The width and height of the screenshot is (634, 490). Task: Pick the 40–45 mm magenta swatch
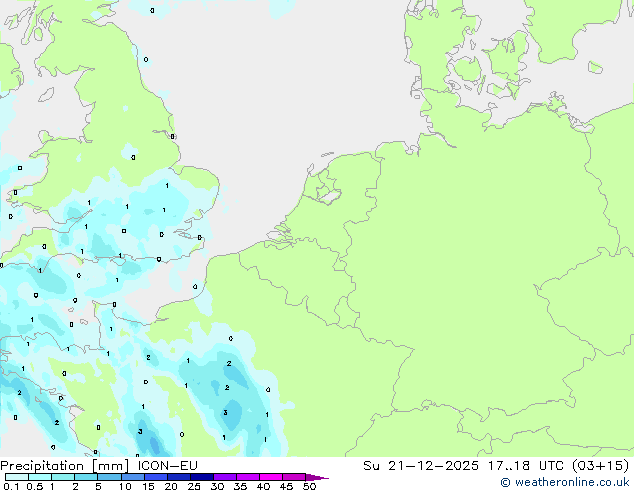pyautogui.click(x=271, y=477)
